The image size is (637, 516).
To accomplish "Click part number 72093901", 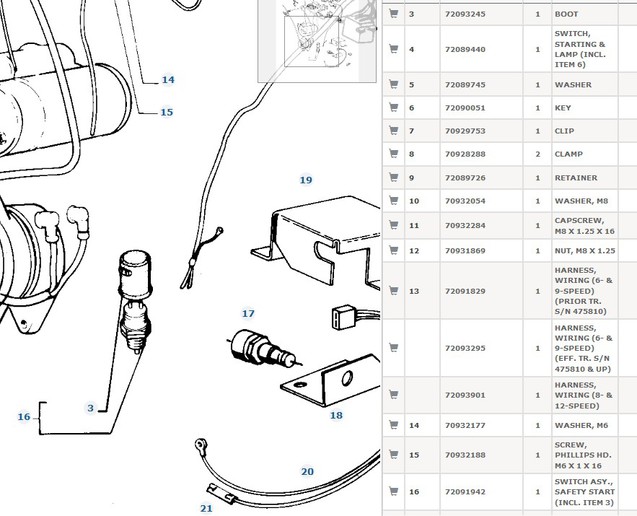I will click(465, 395).
